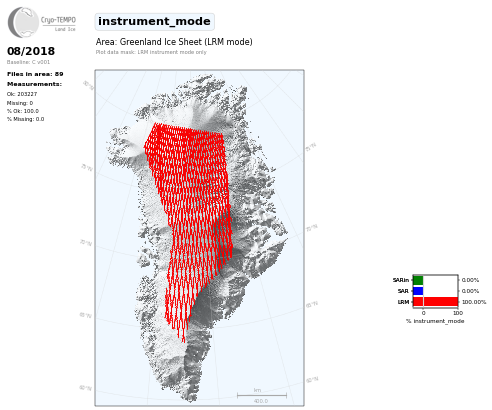Click the Ok: 203227 measurement count
The width and height of the screenshot is (492, 410).
coord(22,94)
